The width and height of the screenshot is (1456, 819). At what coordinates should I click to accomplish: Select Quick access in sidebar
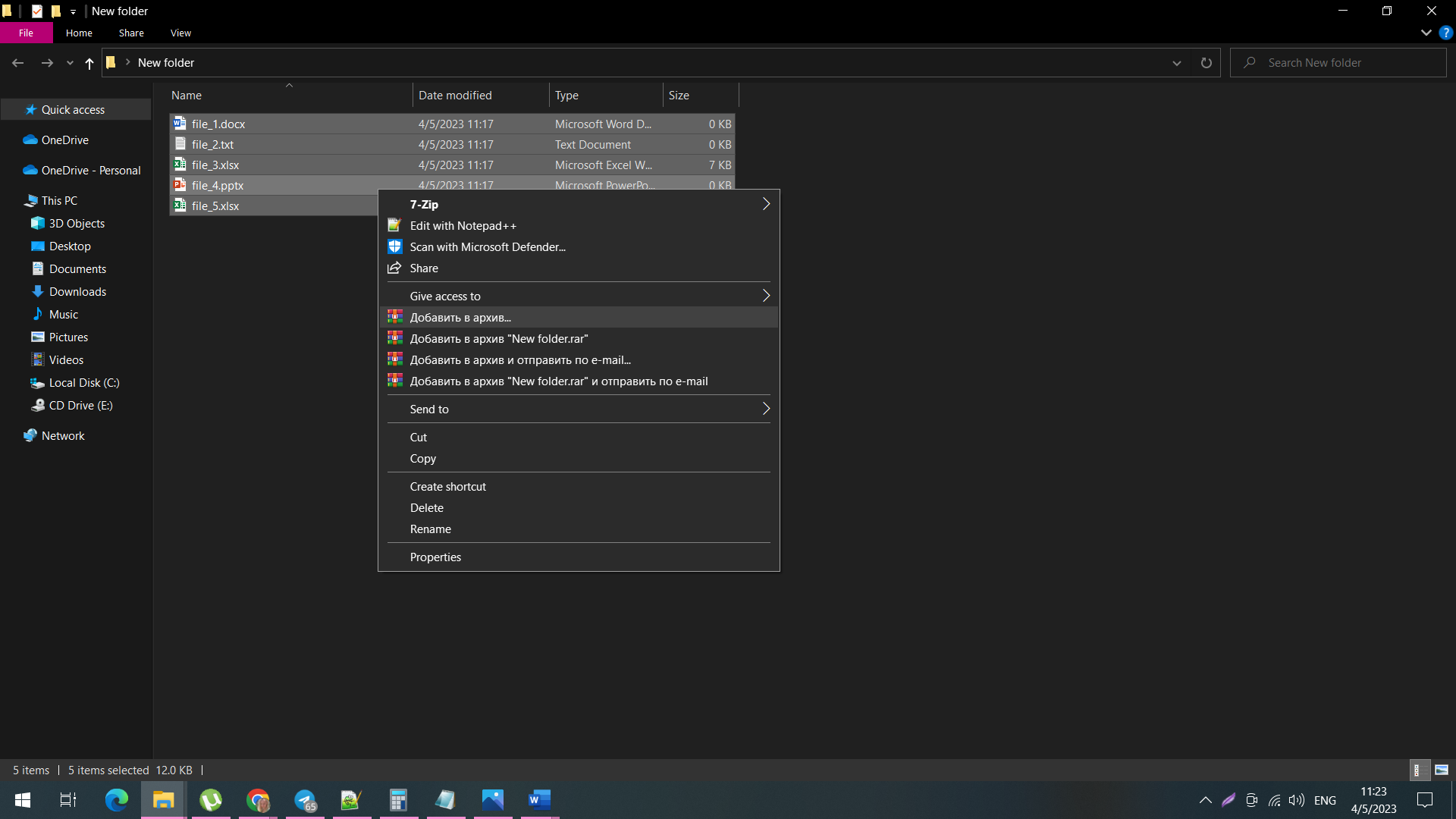(76, 109)
